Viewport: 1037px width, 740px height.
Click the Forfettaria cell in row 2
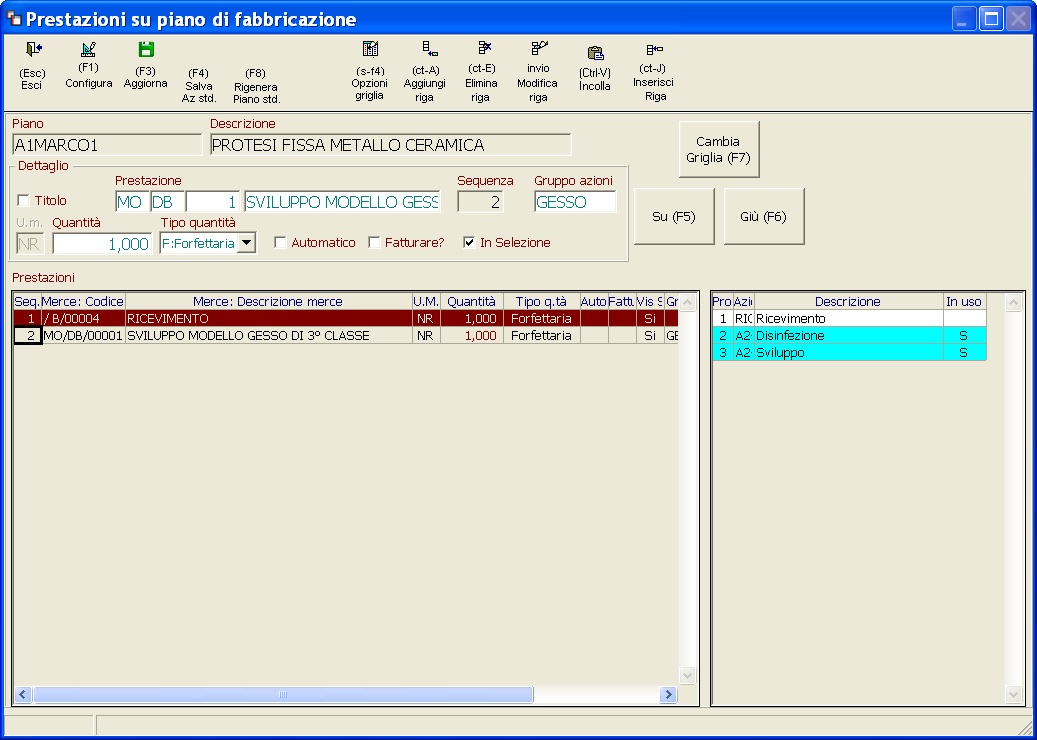pos(542,336)
